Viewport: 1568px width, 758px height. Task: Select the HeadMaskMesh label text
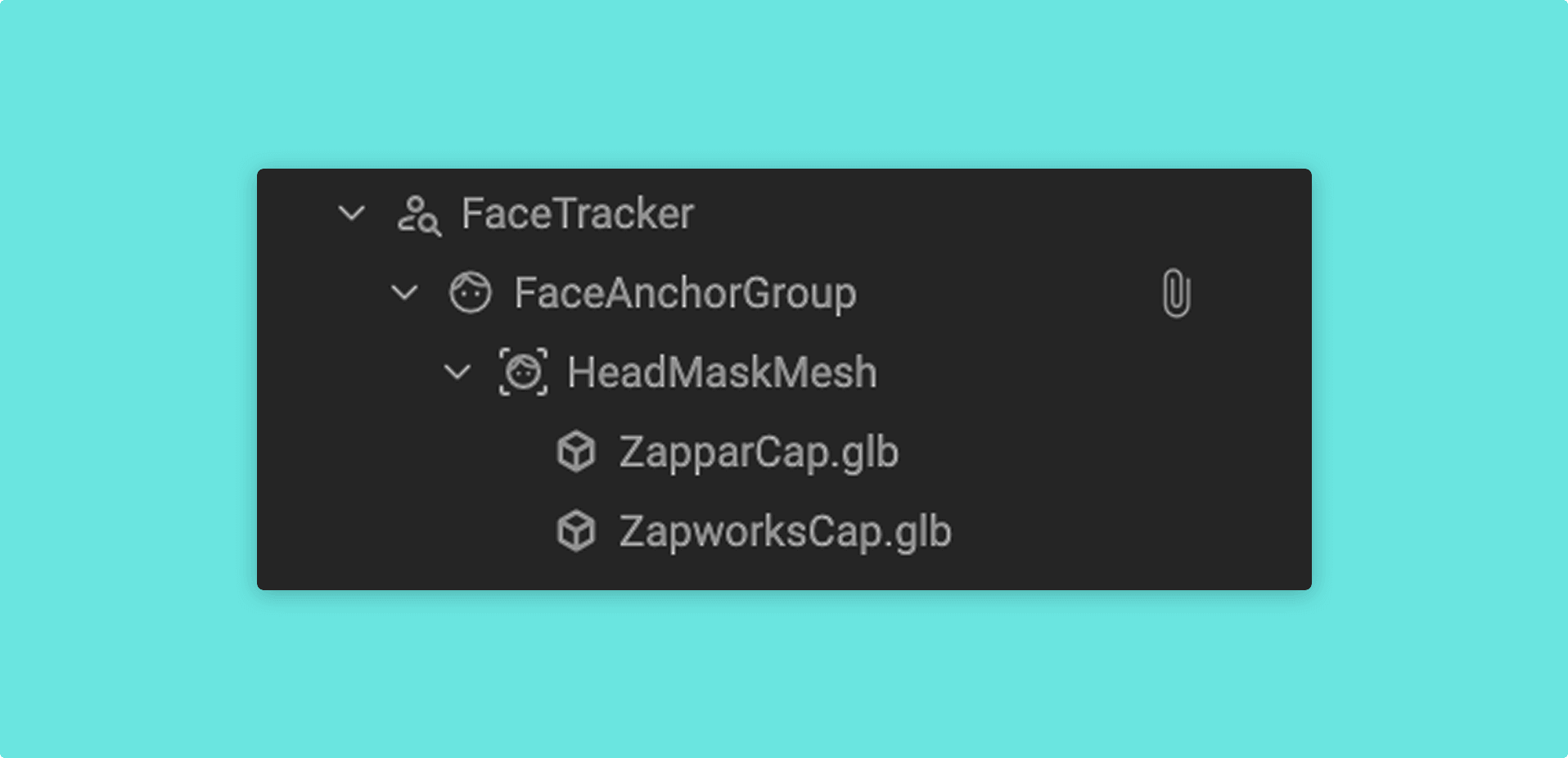[x=722, y=372]
